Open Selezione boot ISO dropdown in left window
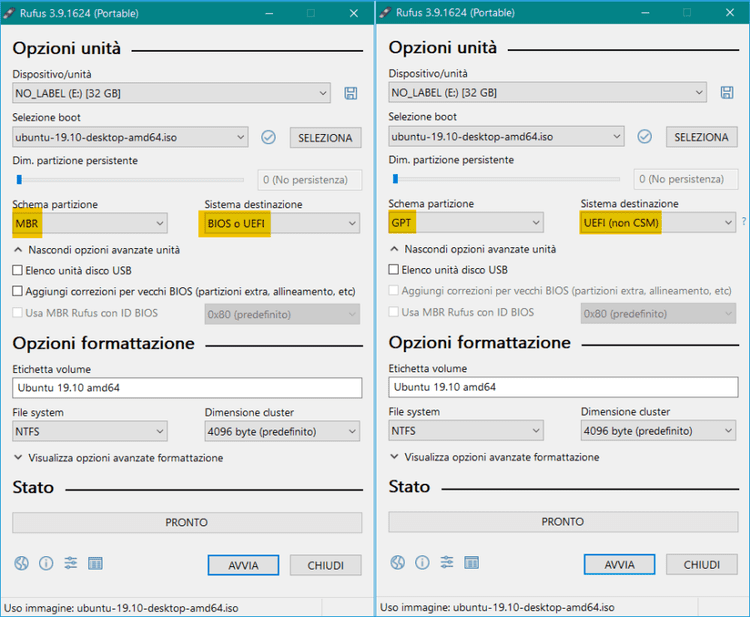750x617 pixels. 130,137
